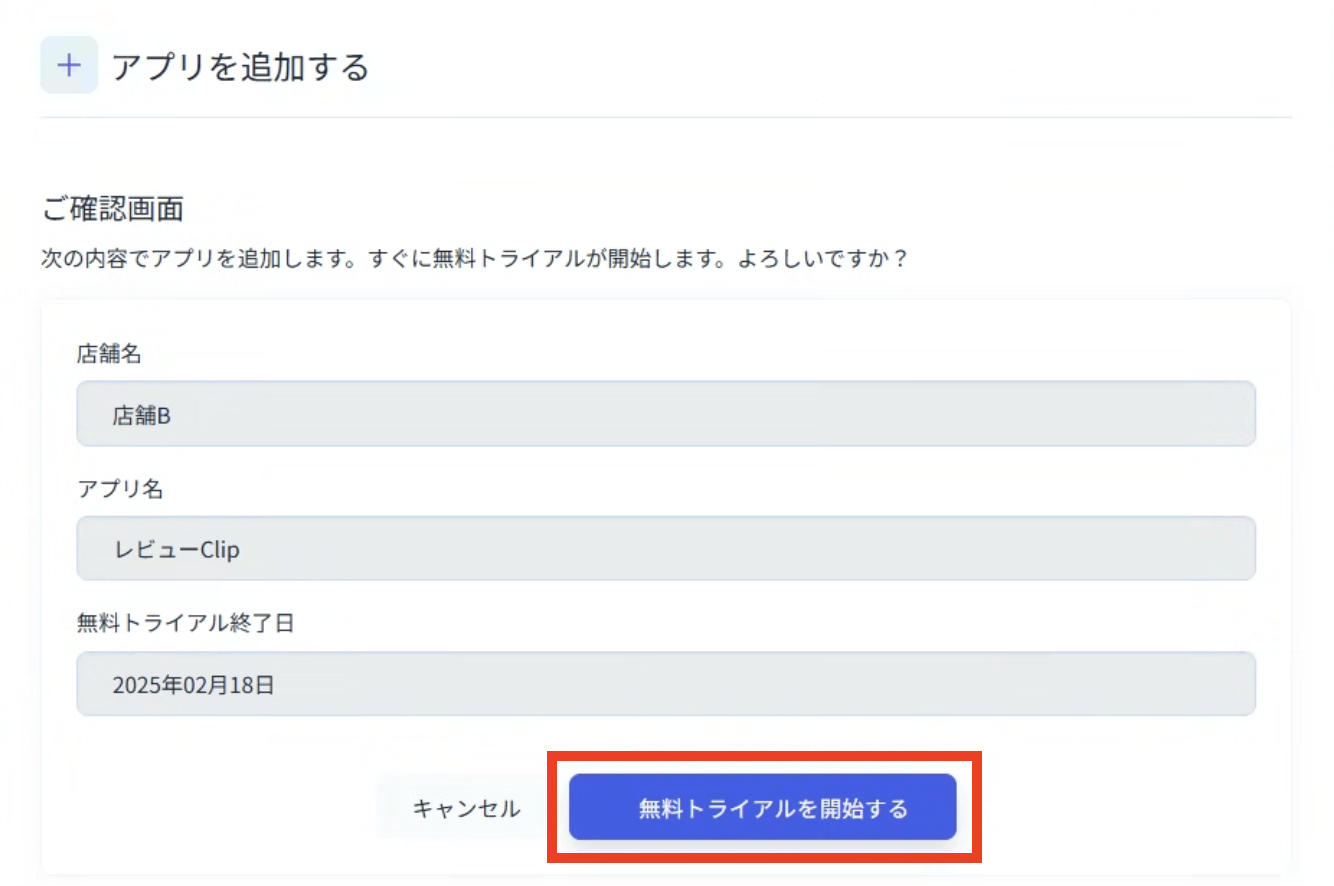Click the 店舗名 field label

tap(109, 353)
